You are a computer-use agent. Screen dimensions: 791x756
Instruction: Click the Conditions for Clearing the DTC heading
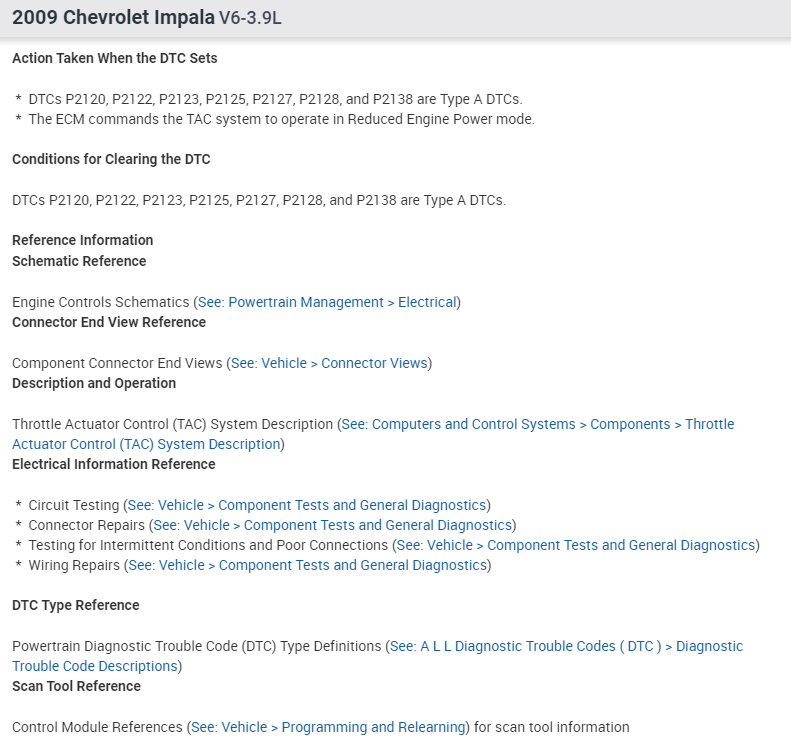click(x=111, y=159)
